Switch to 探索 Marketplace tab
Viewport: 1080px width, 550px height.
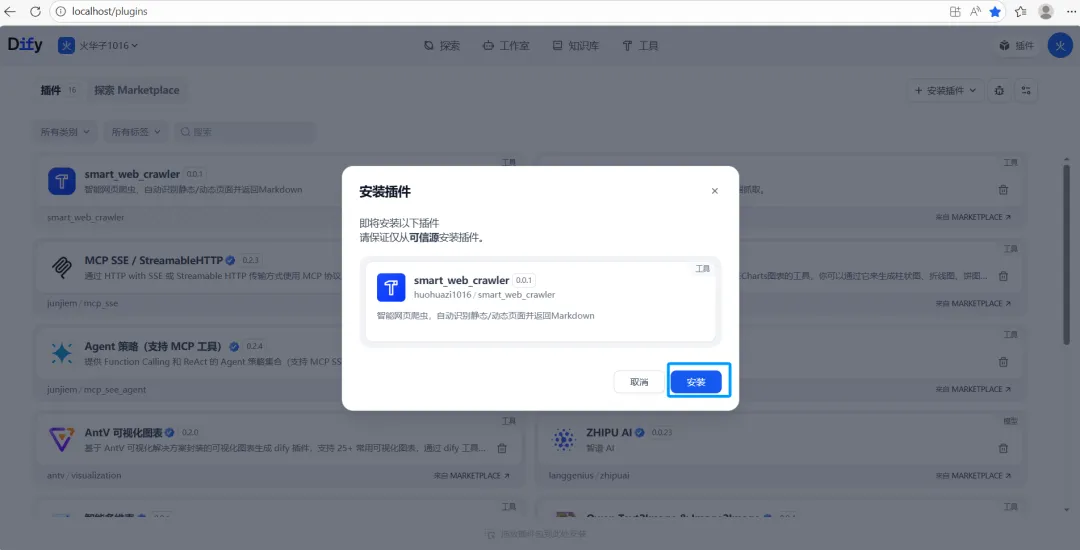click(136, 90)
